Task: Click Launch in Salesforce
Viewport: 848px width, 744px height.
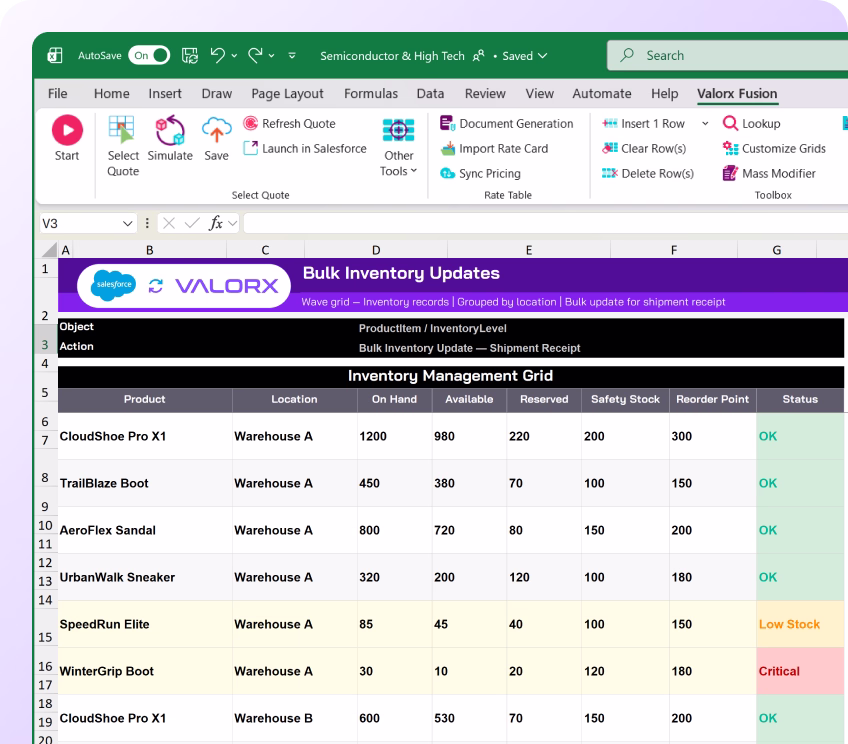Action: pyautogui.click(x=305, y=148)
